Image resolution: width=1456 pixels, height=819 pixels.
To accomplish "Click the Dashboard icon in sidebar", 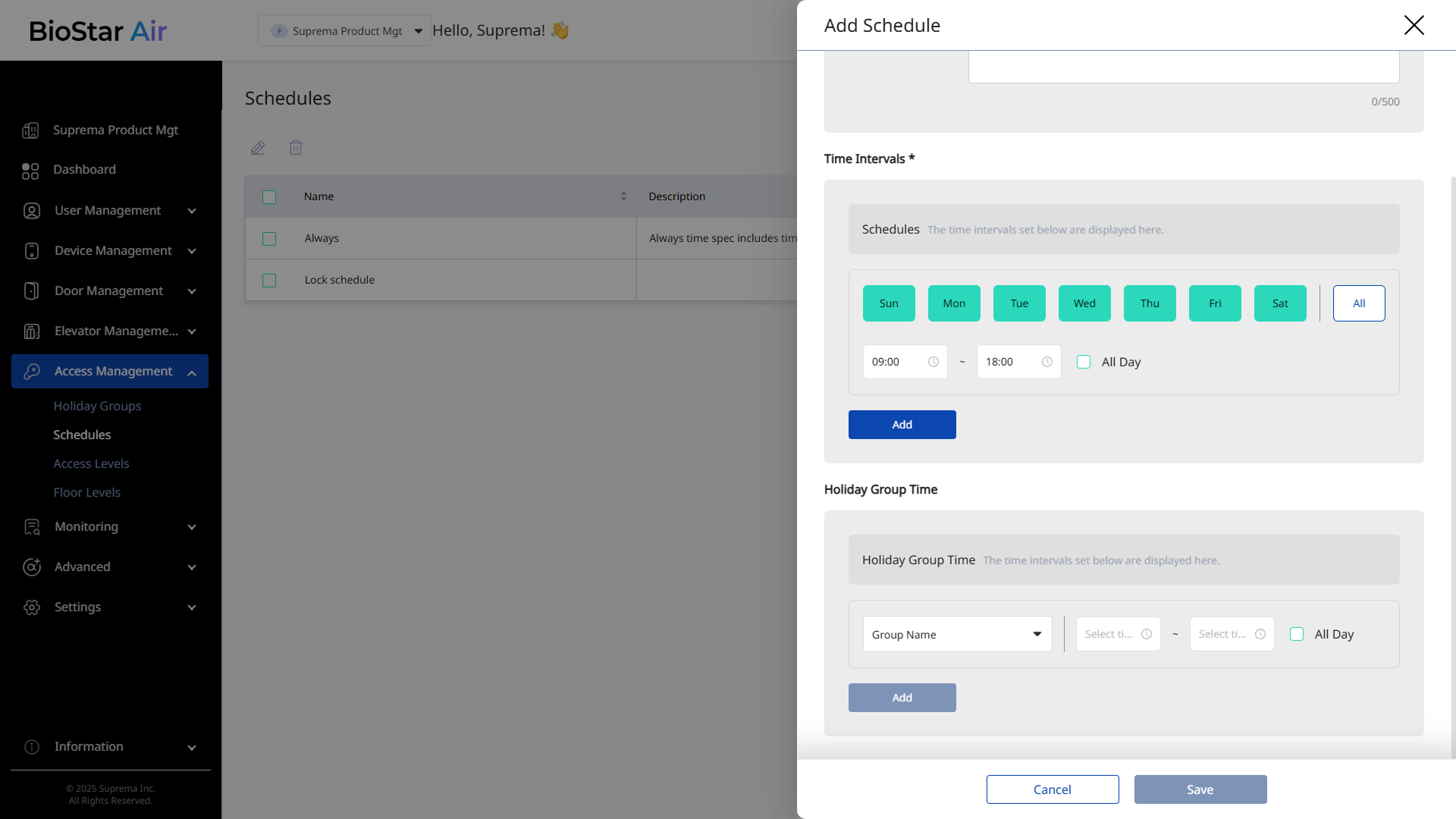I will [x=30, y=171].
